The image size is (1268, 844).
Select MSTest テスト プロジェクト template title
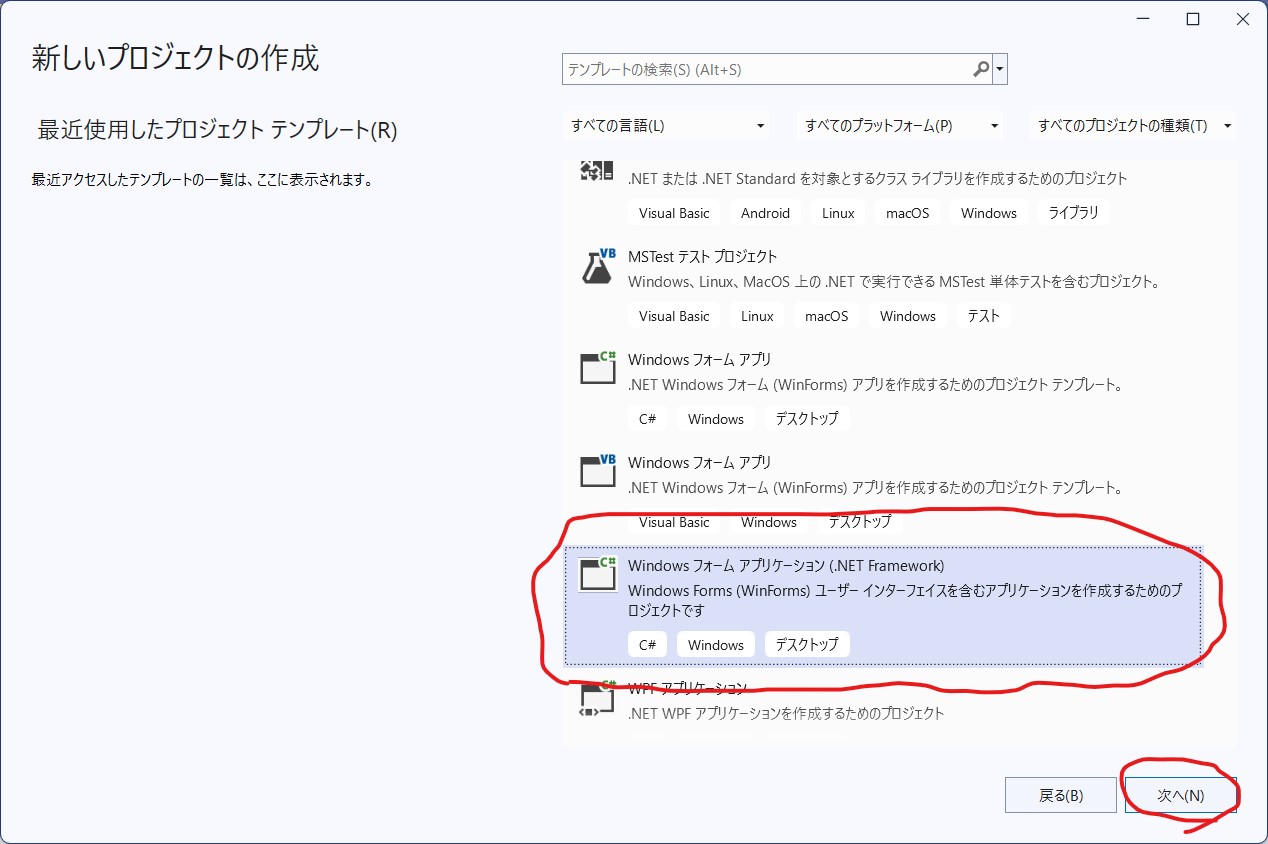(x=702, y=257)
